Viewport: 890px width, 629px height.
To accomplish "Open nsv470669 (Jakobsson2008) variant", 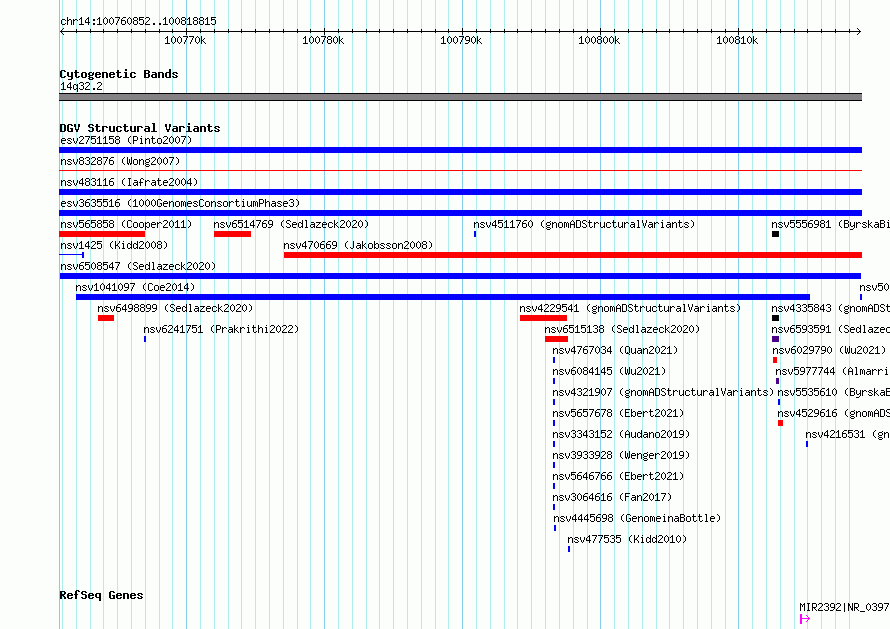I will [358, 245].
